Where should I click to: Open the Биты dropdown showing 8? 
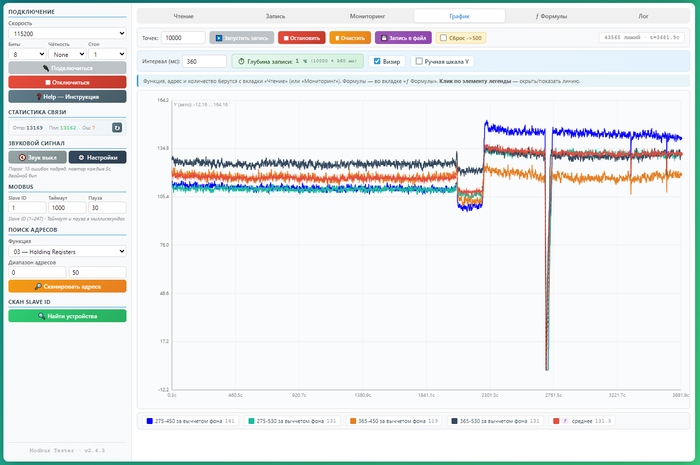click(x=27, y=54)
